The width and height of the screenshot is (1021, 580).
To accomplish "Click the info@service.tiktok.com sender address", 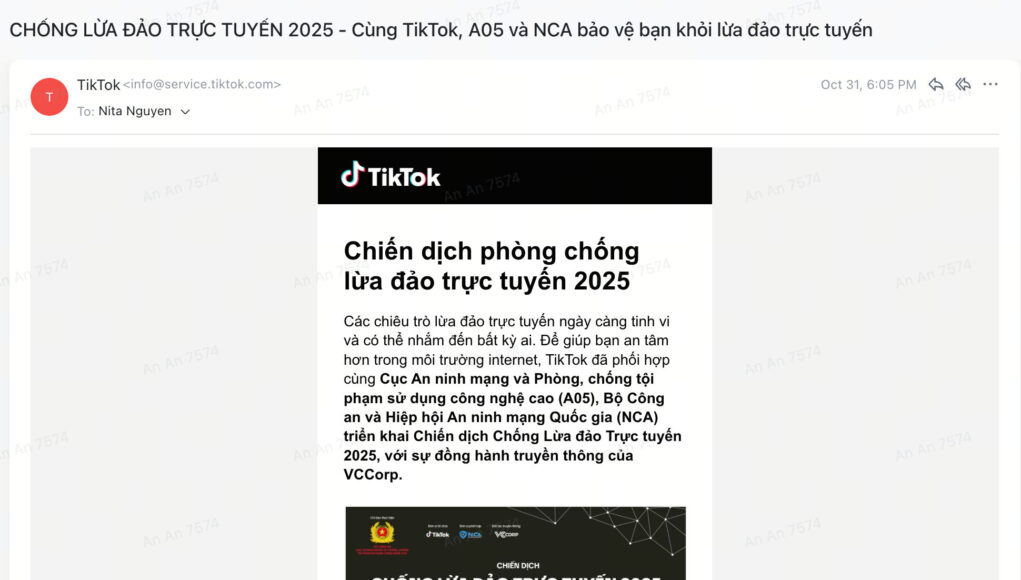I will (202, 85).
